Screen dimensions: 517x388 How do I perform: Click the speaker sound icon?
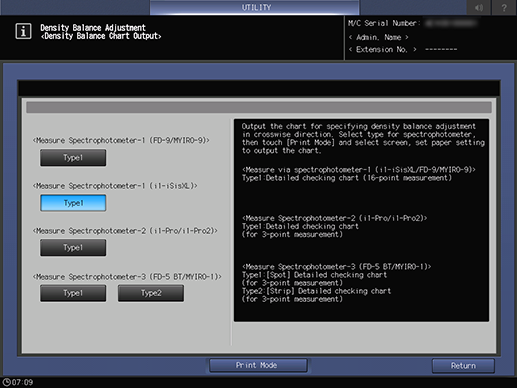479,7
